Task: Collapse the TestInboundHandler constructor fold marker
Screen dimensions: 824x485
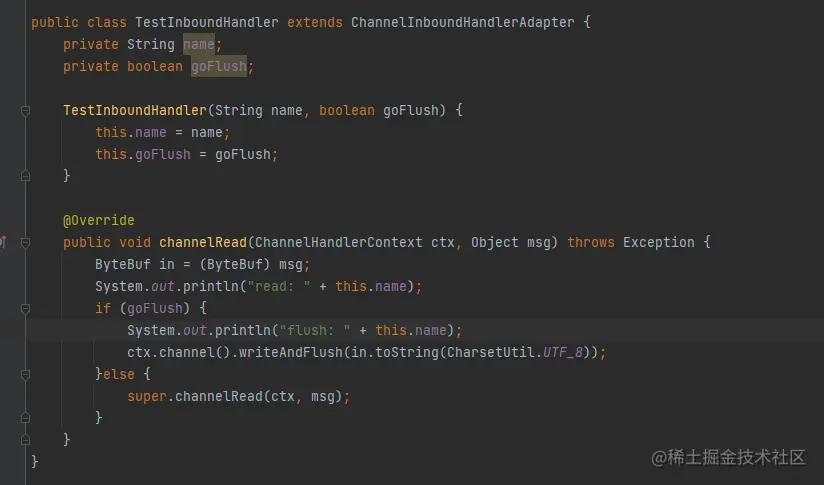Action: pyautogui.click(x=25, y=110)
